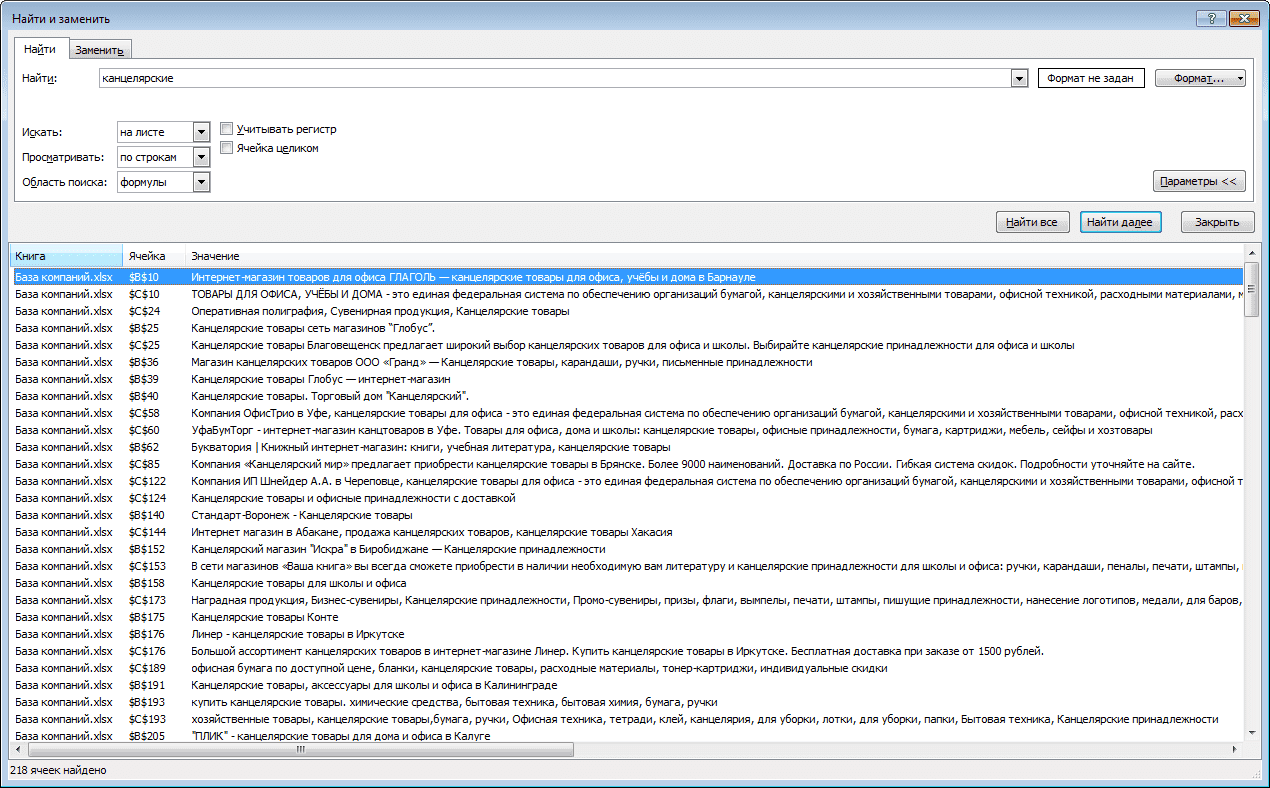Click the horizontal scrollbar left arrow

click(x=19, y=749)
